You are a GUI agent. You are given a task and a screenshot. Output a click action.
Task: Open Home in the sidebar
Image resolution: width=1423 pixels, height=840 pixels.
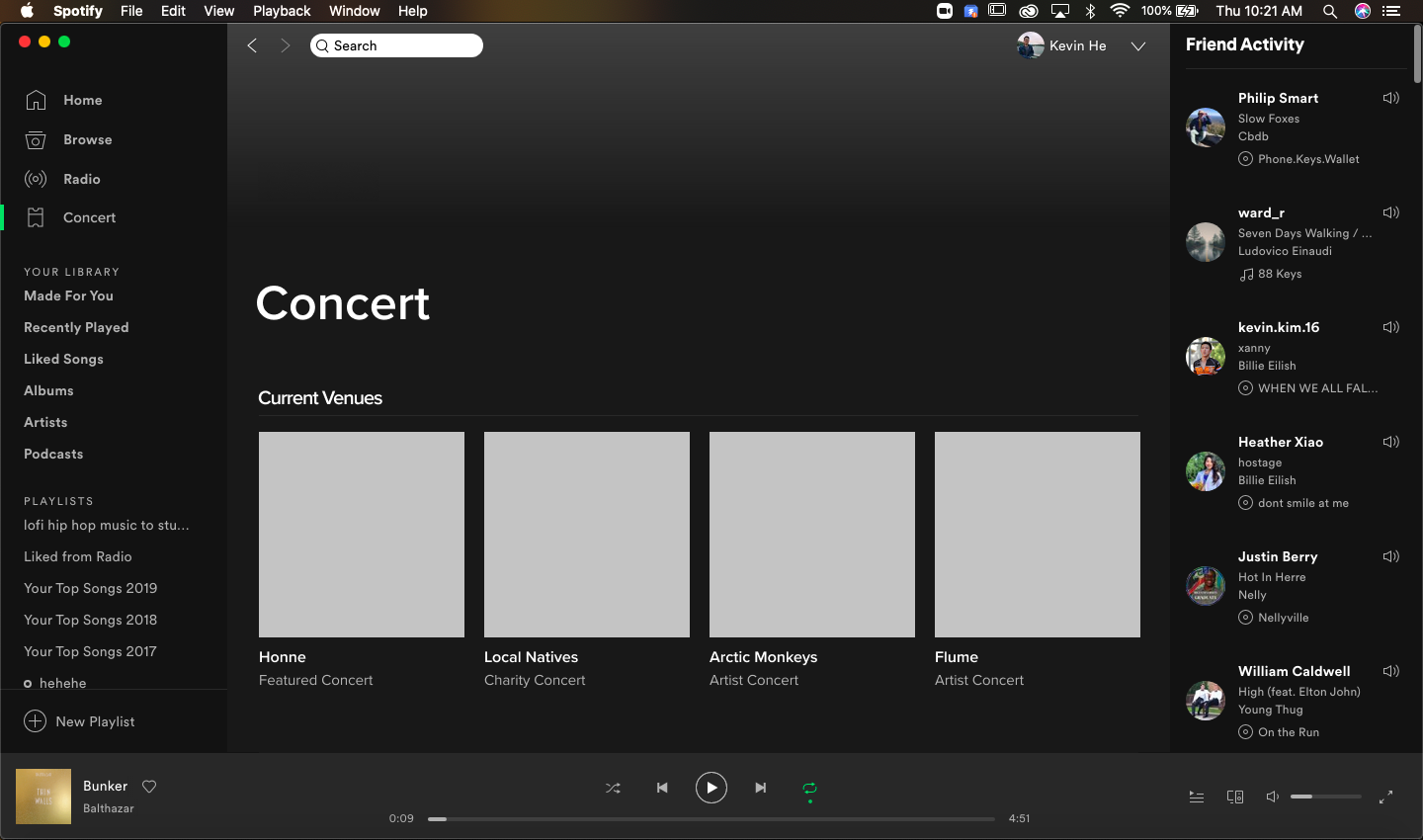pos(83,100)
